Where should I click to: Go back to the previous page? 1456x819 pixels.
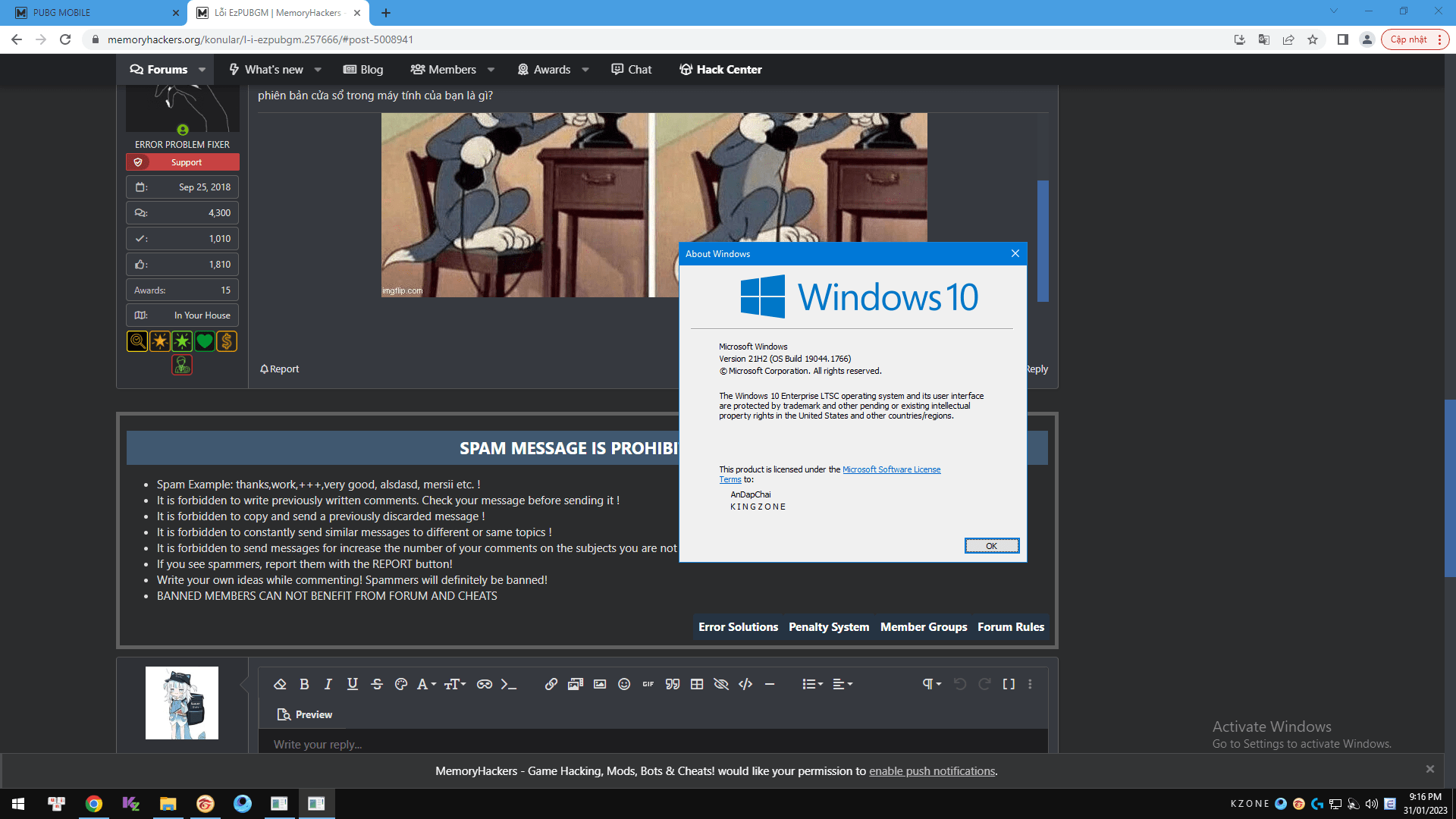pyautogui.click(x=17, y=39)
